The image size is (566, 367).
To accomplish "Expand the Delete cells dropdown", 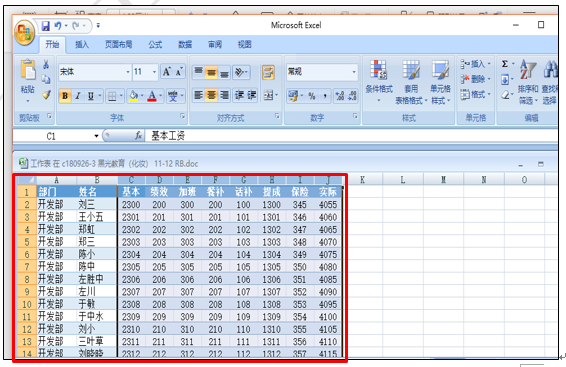I will tap(489, 79).
